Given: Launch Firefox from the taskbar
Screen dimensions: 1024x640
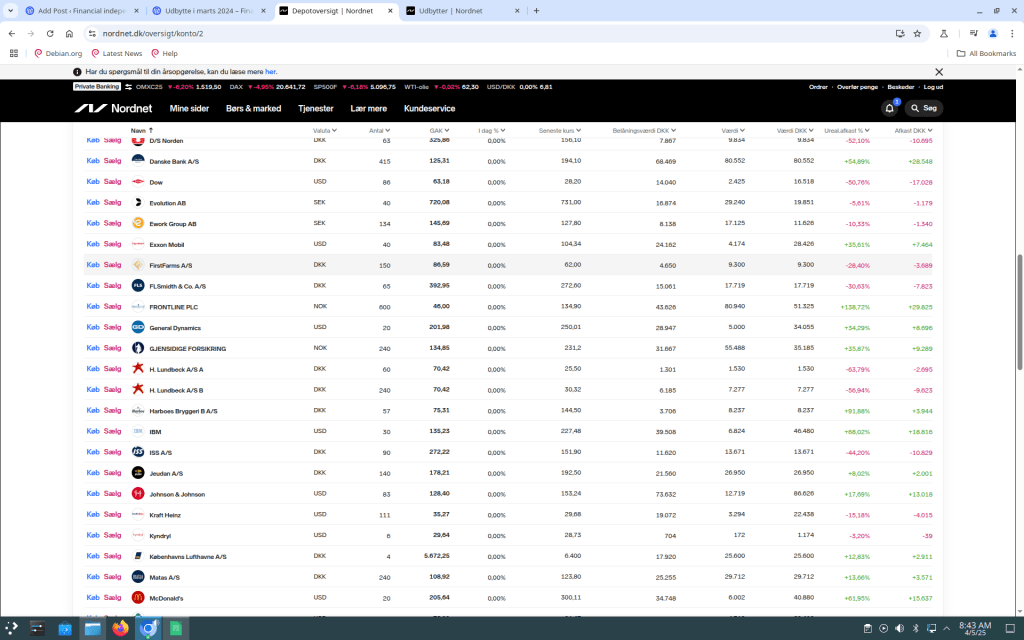Looking at the screenshot, I should tap(121, 629).
